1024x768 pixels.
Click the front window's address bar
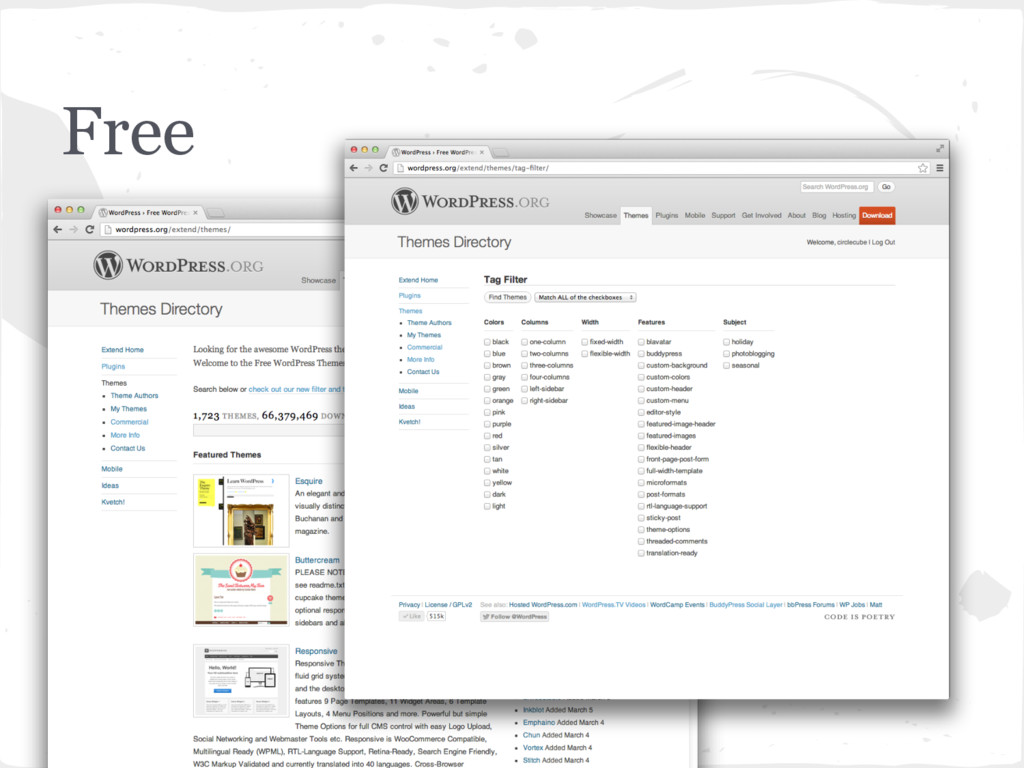[660, 168]
